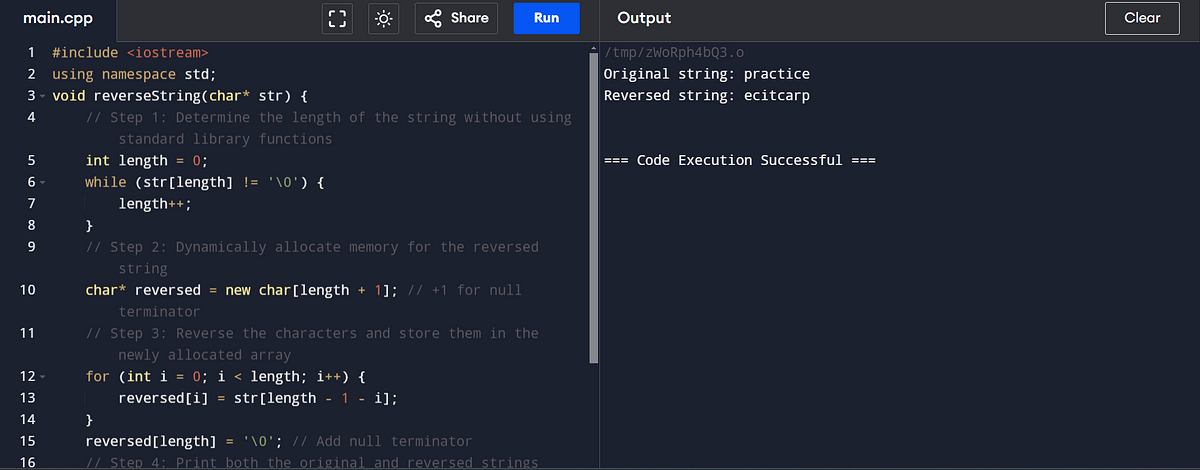Collapse the reverseString function at line 3

coord(43,96)
